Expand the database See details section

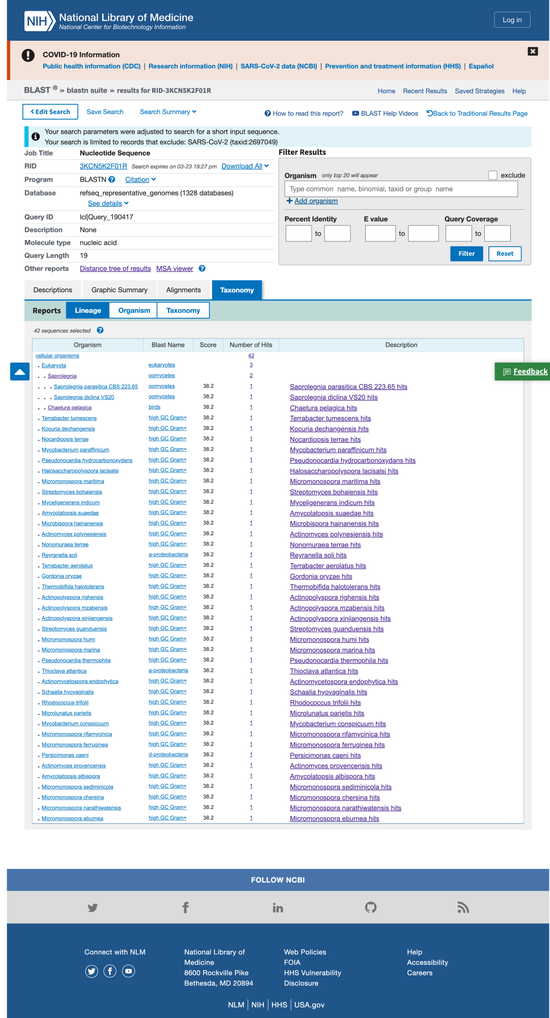tap(108, 203)
